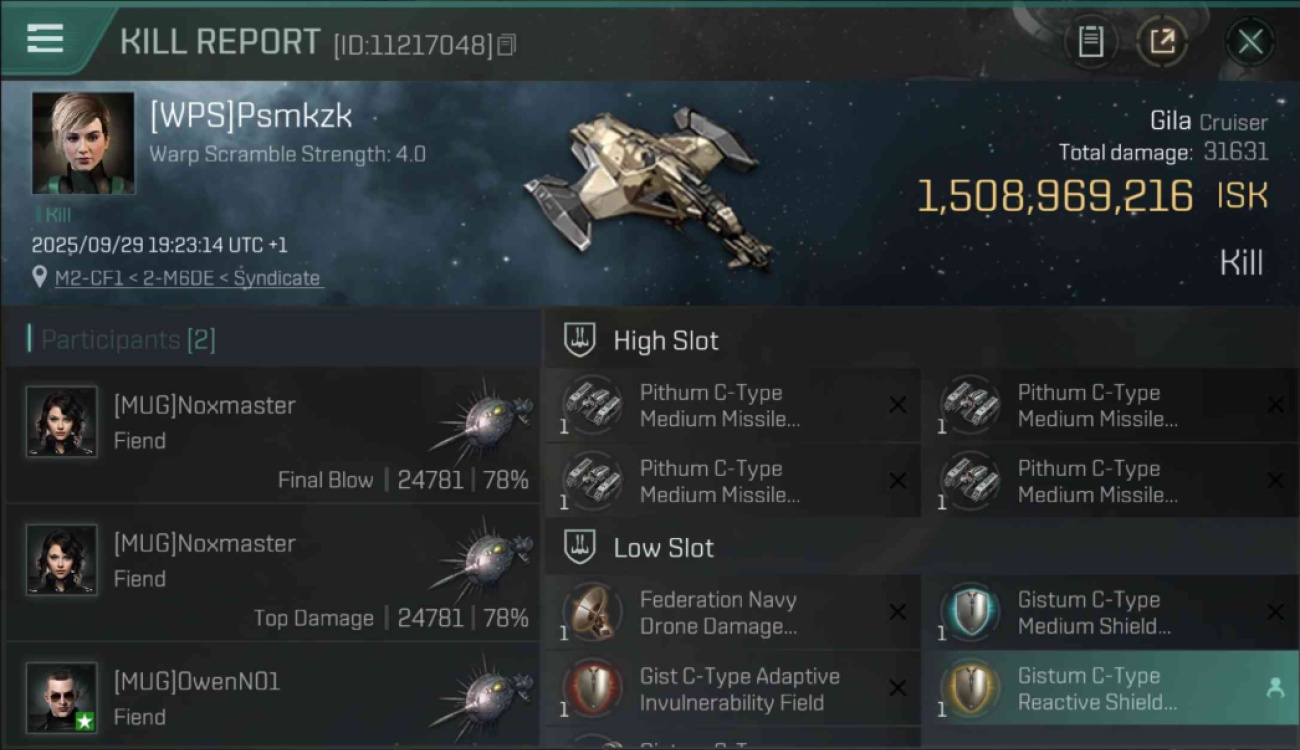Click the X mark beside Federation Navy Drone Damage

[898, 612]
